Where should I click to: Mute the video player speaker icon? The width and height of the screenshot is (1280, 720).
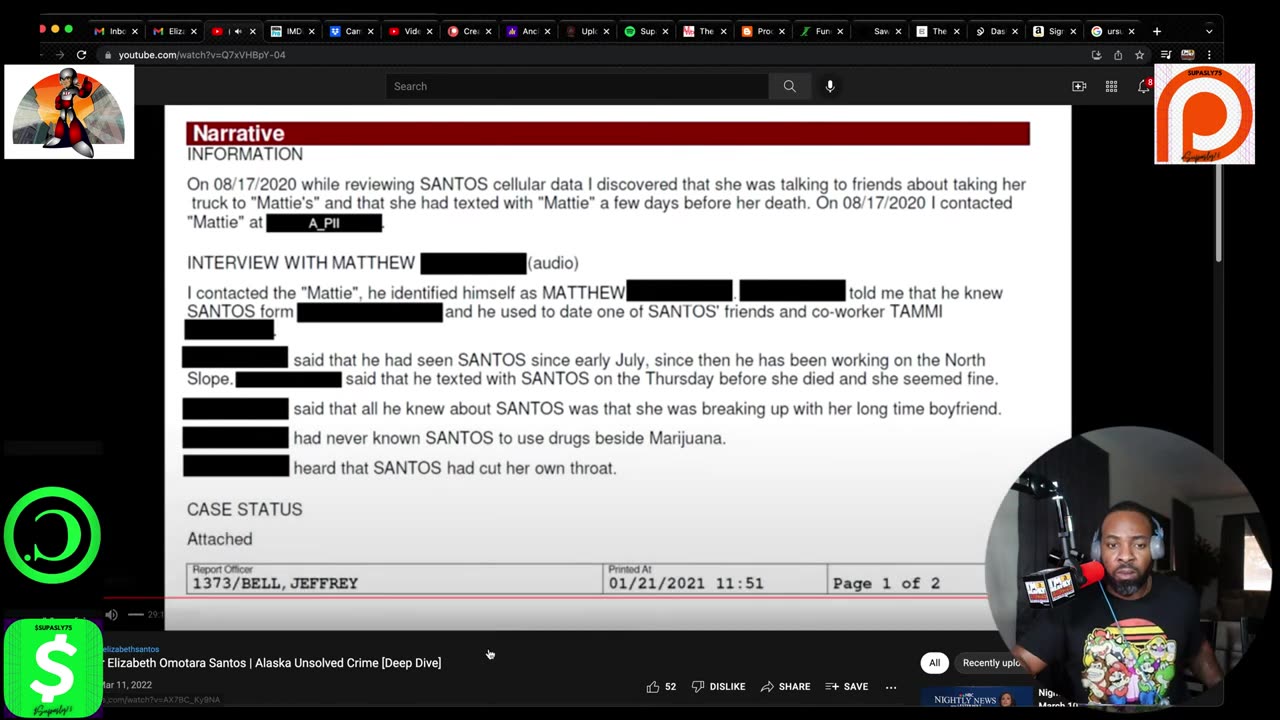112,614
